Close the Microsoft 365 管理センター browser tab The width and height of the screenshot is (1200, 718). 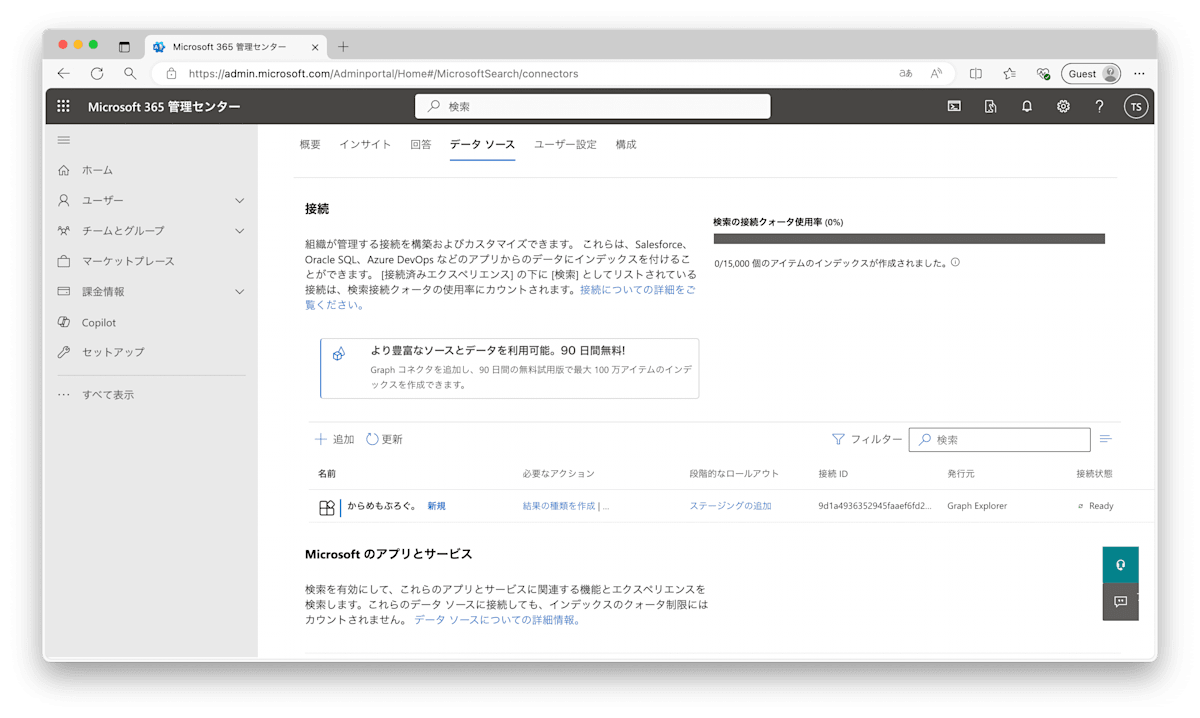point(315,47)
